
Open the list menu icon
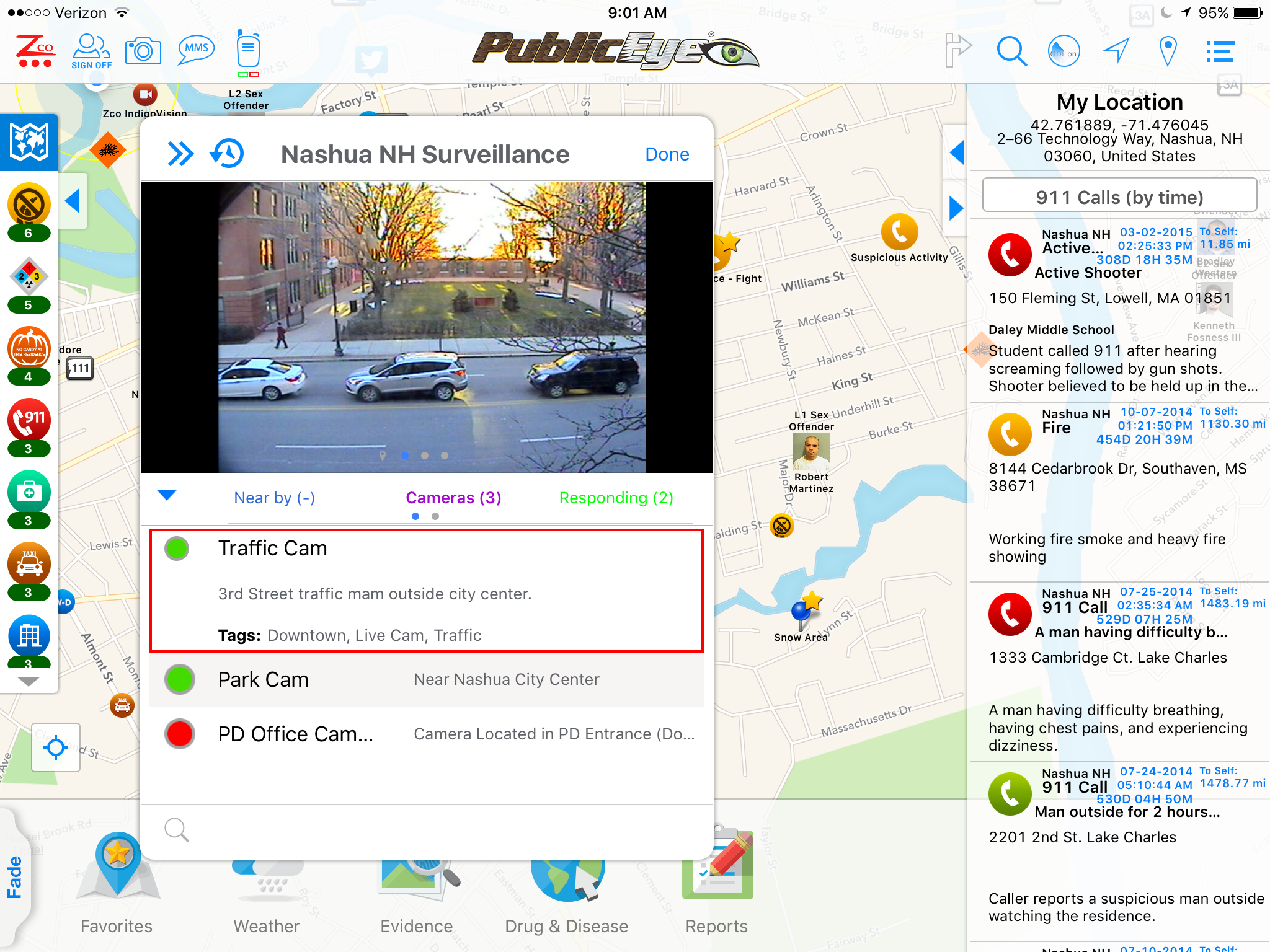1220,51
